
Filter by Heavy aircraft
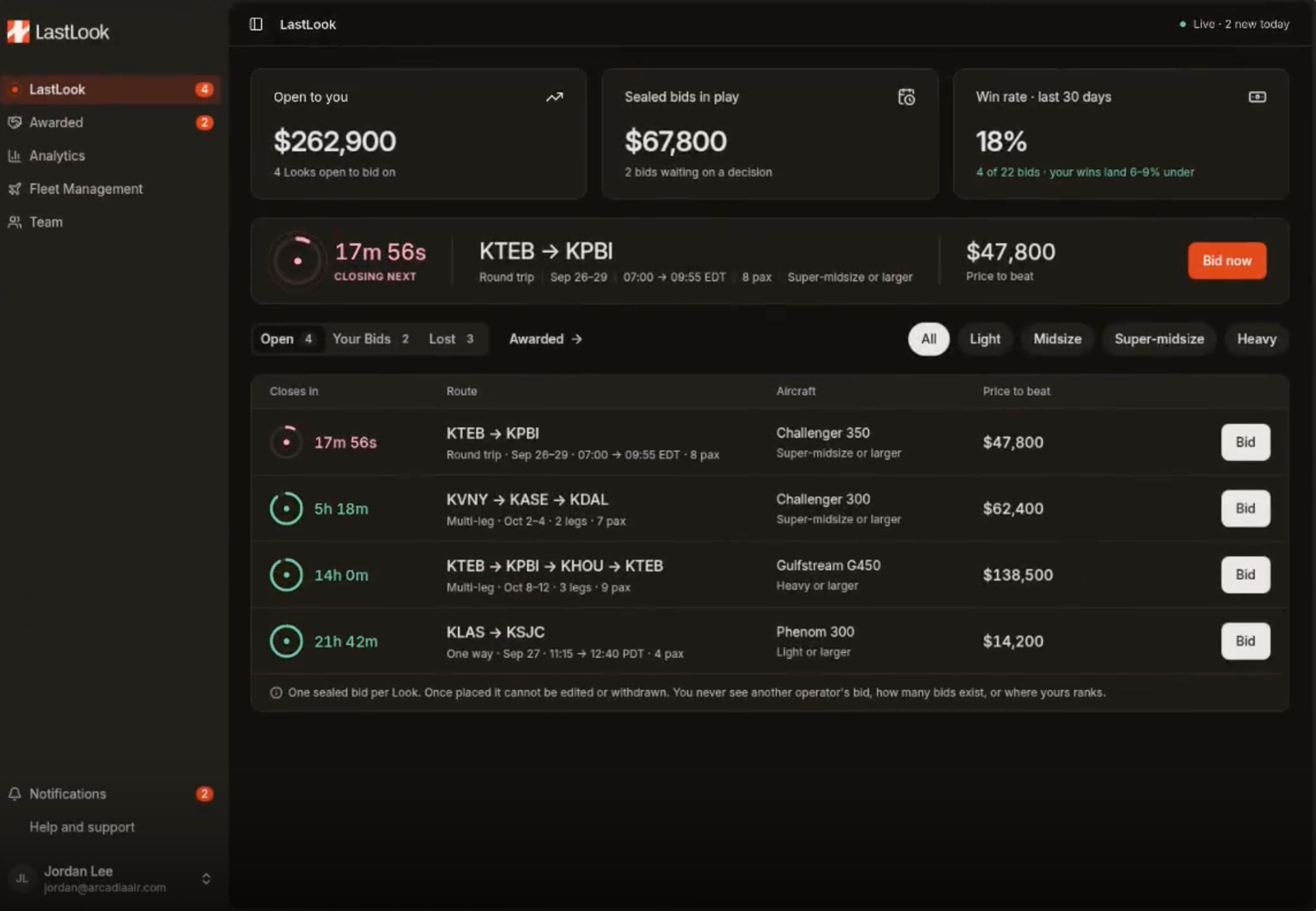[1257, 339]
